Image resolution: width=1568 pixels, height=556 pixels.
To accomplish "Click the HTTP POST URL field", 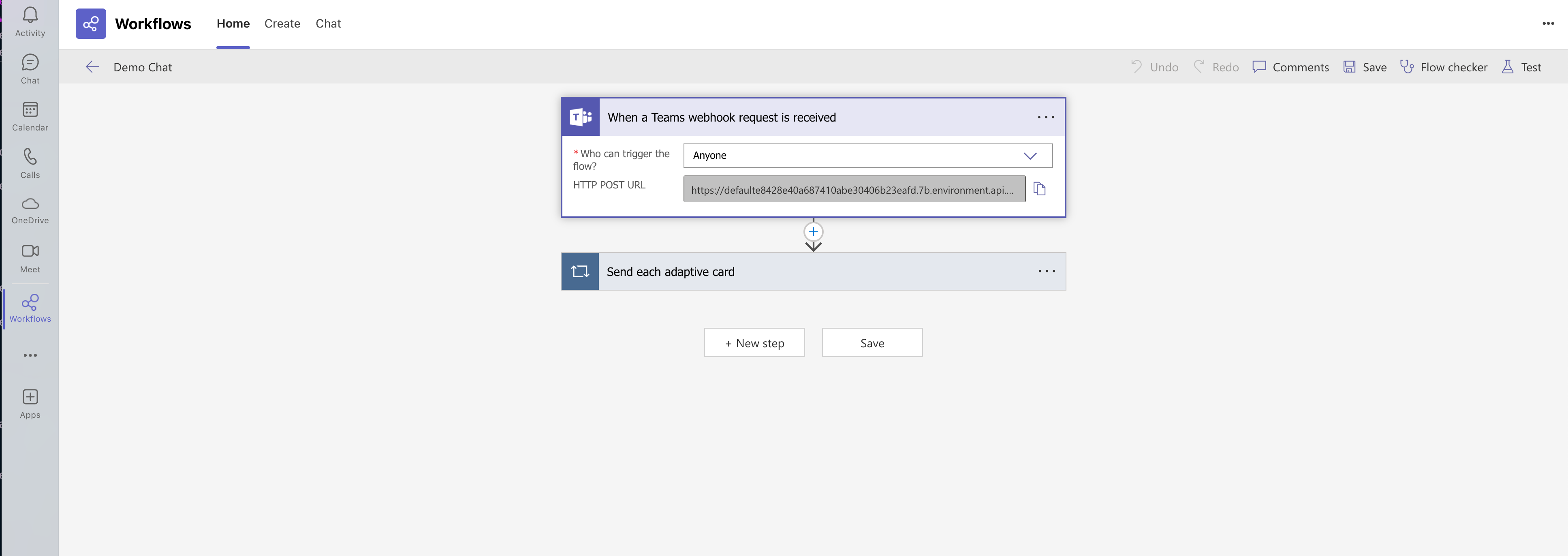I will [x=853, y=189].
